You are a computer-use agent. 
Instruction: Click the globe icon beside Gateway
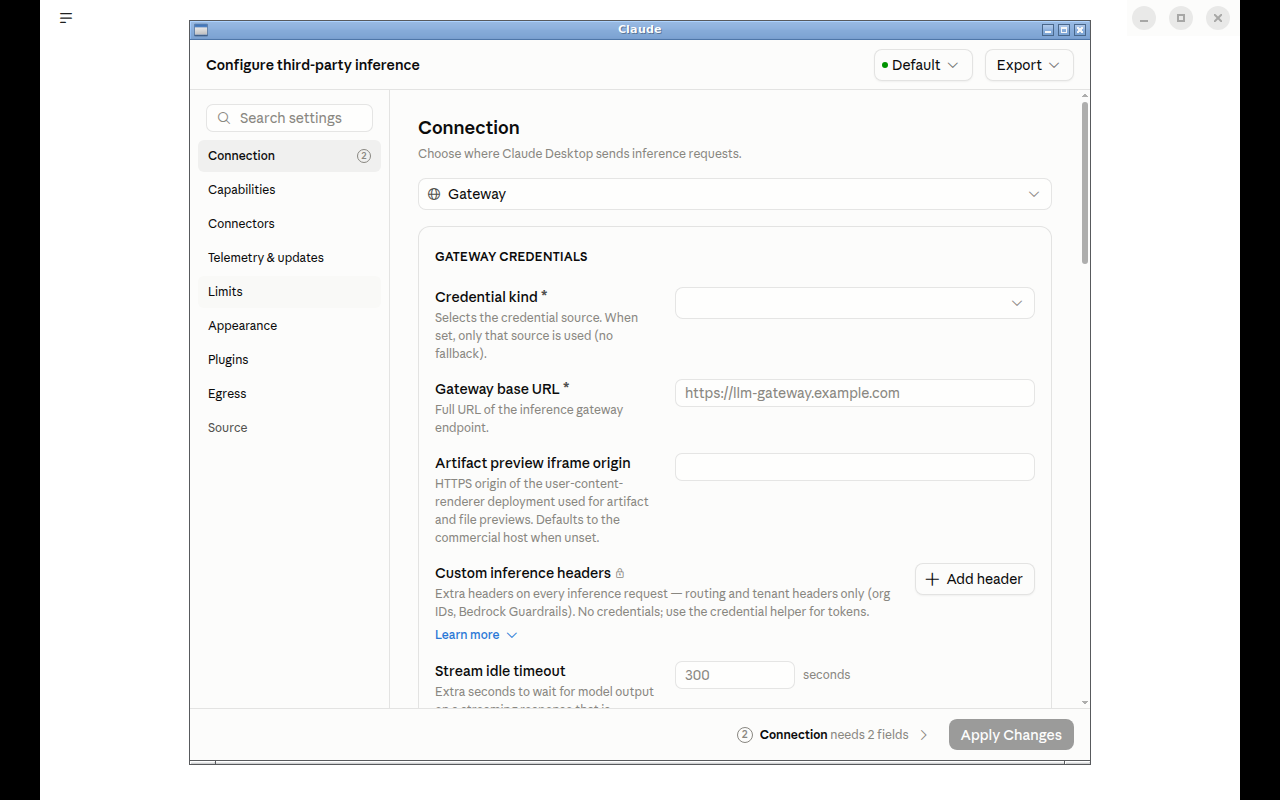[x=434, y=194]
